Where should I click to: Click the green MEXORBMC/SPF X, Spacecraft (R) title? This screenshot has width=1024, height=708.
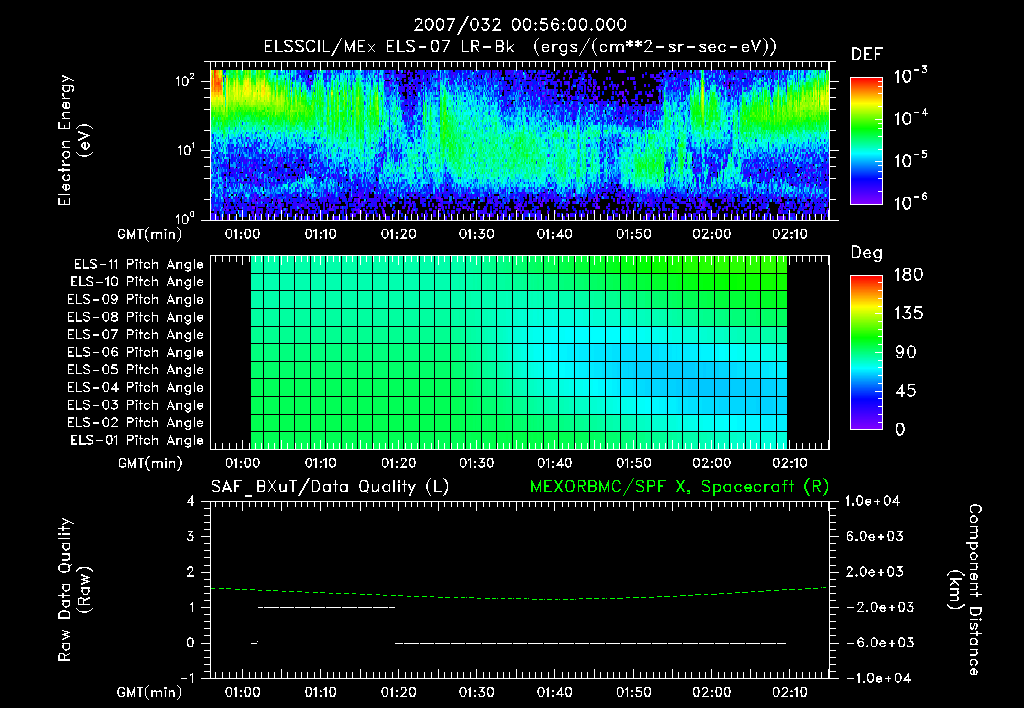(x=679, y=487)
